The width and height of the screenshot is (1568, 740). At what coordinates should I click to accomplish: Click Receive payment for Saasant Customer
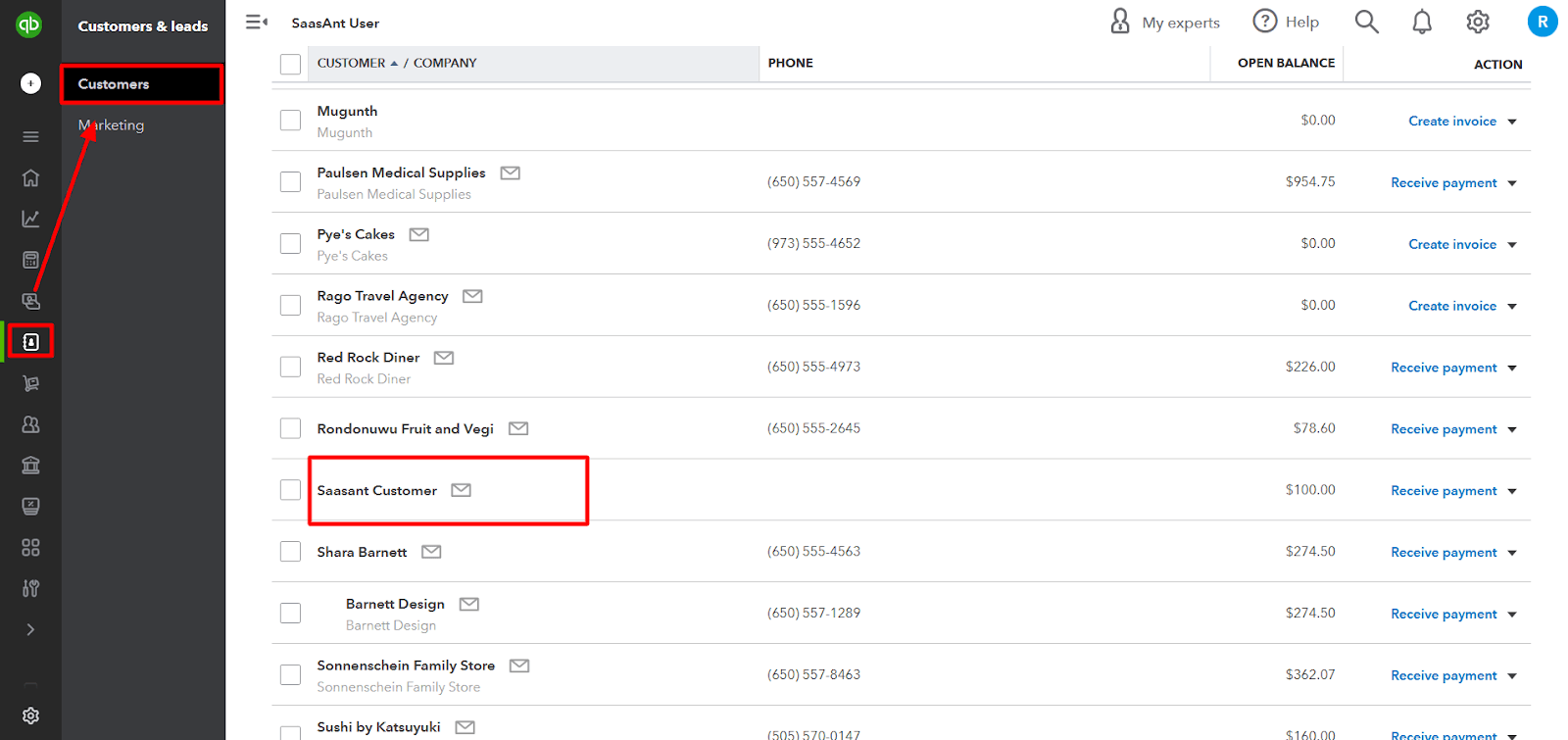click(x=1444, y=491)
